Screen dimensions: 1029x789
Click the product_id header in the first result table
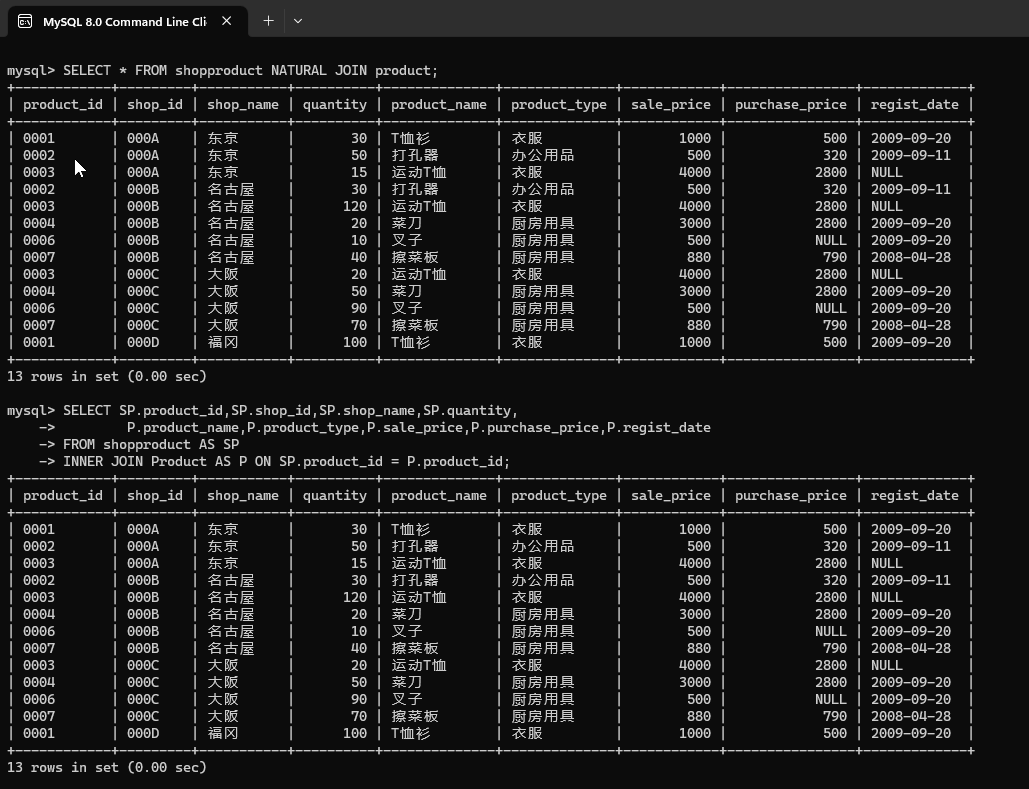63,104
